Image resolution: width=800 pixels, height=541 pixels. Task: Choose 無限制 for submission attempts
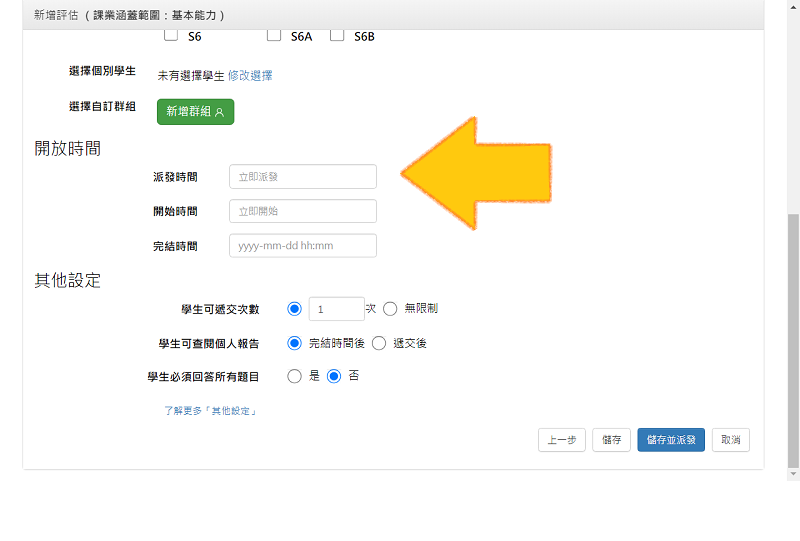[391, 309]
